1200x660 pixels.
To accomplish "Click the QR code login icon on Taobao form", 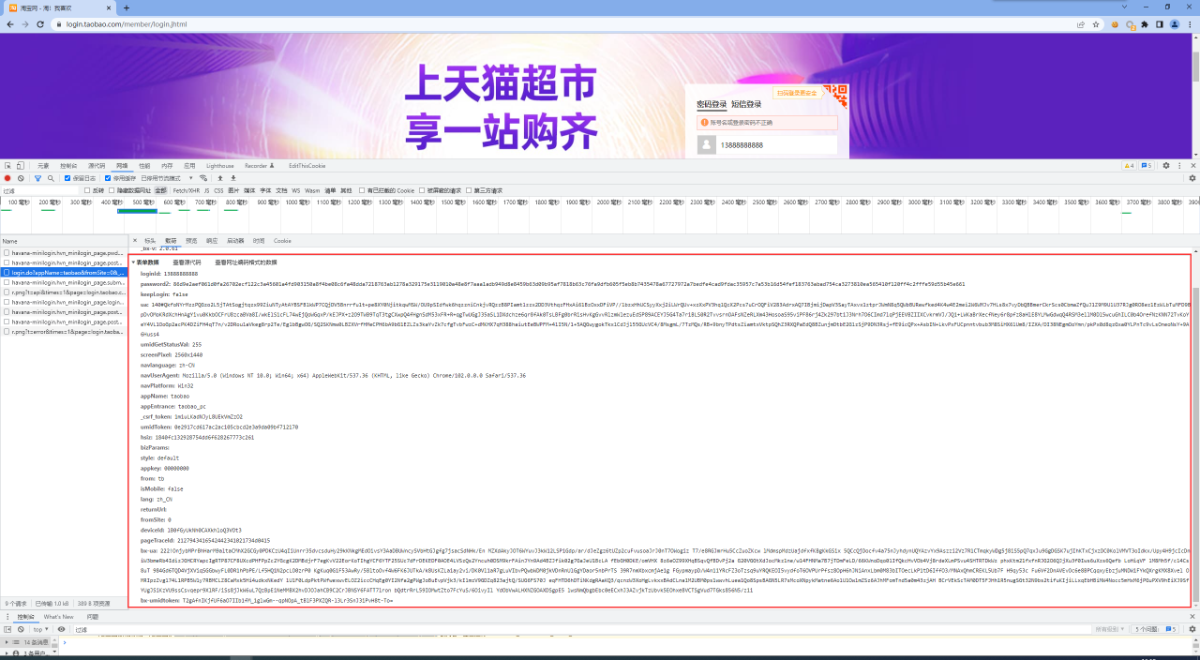I will tap(836, 95).
